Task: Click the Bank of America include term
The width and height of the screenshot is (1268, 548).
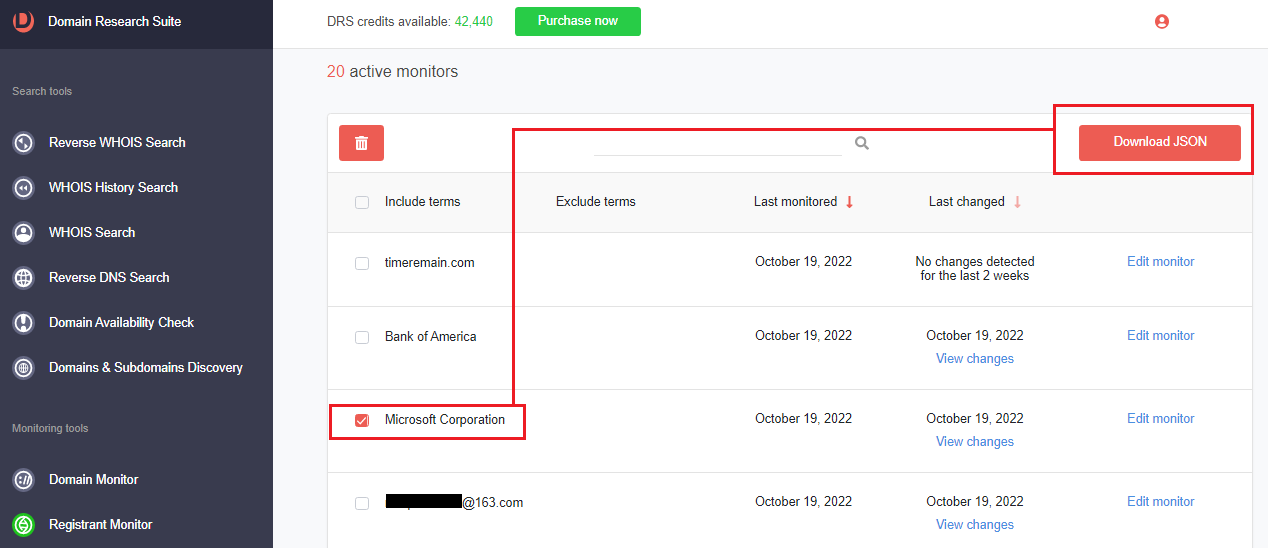Action: point(431,336)
